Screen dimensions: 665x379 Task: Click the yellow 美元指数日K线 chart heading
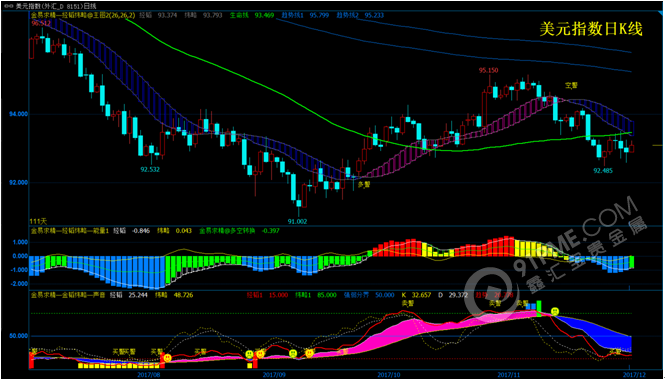pyautogui.click(x=591, y=29)
